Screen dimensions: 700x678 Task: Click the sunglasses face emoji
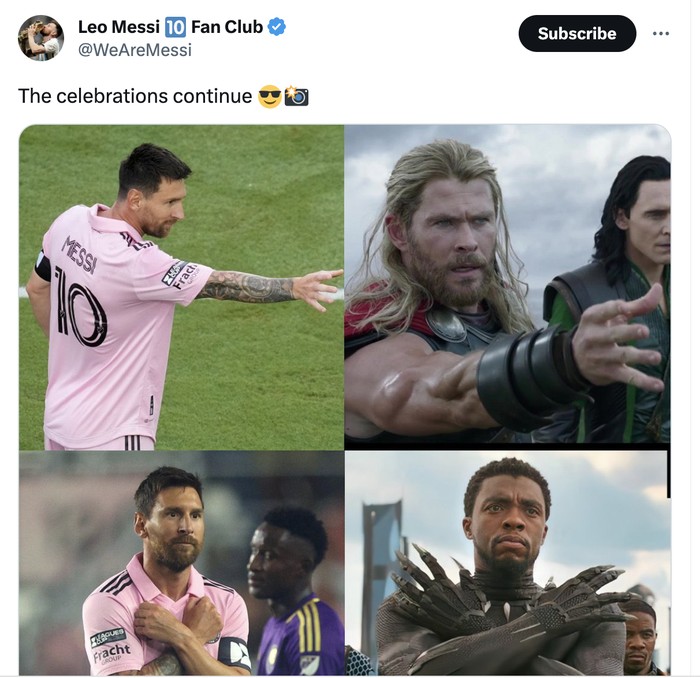269,97
